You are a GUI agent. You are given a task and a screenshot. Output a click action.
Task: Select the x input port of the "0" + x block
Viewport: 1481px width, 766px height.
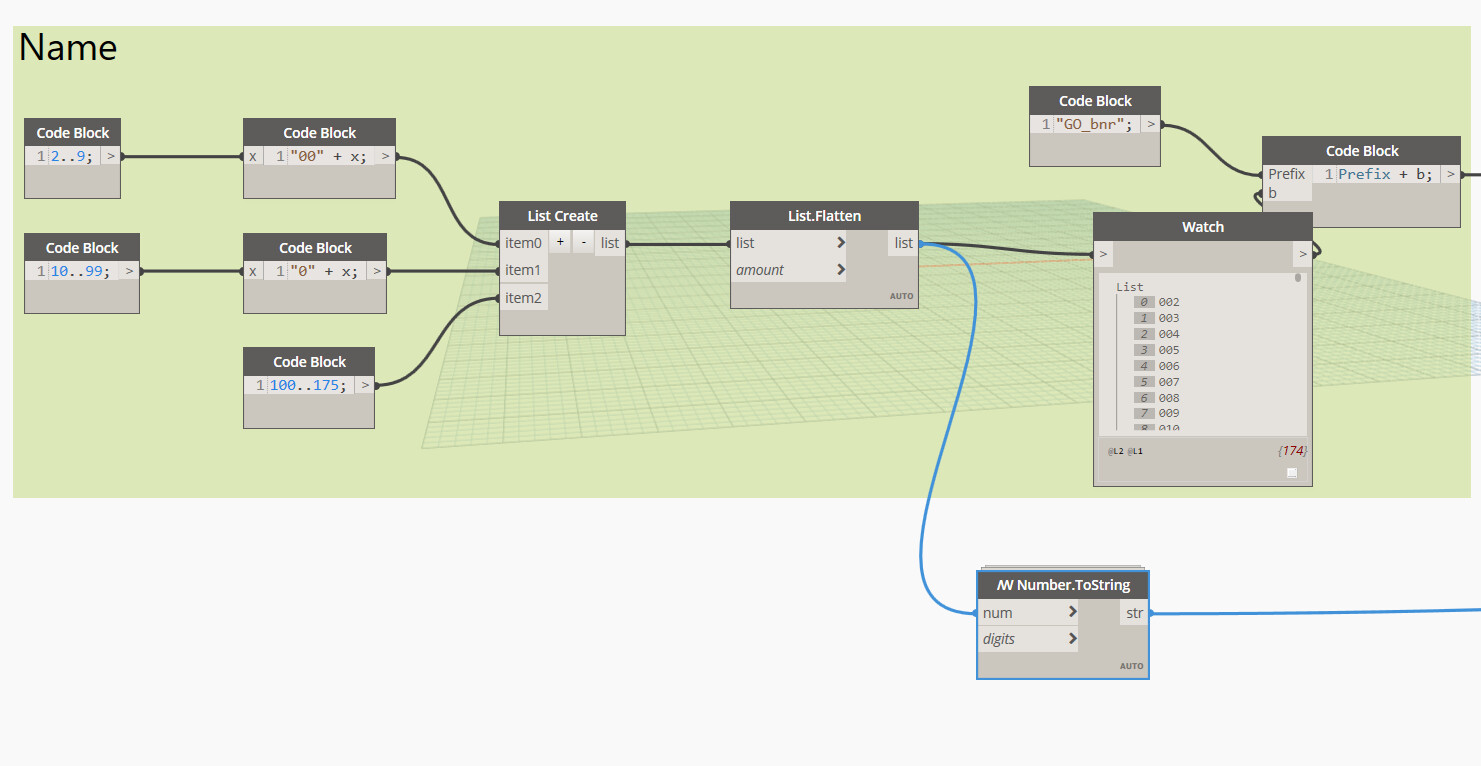[253, 271]
